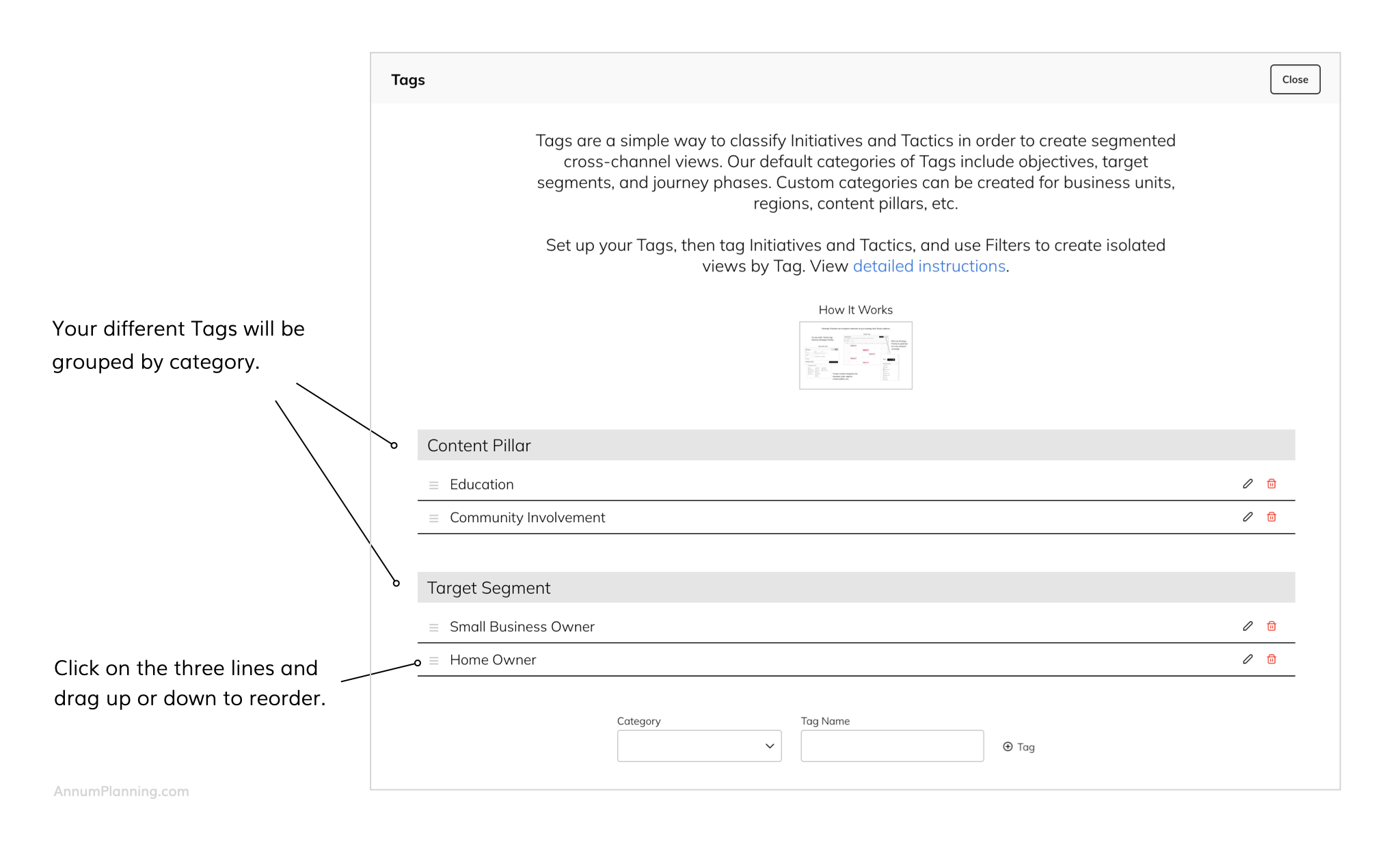Click the drag handle beside Community Involvement
This screenshot has height=844, width=1400.
click(433, 519)
